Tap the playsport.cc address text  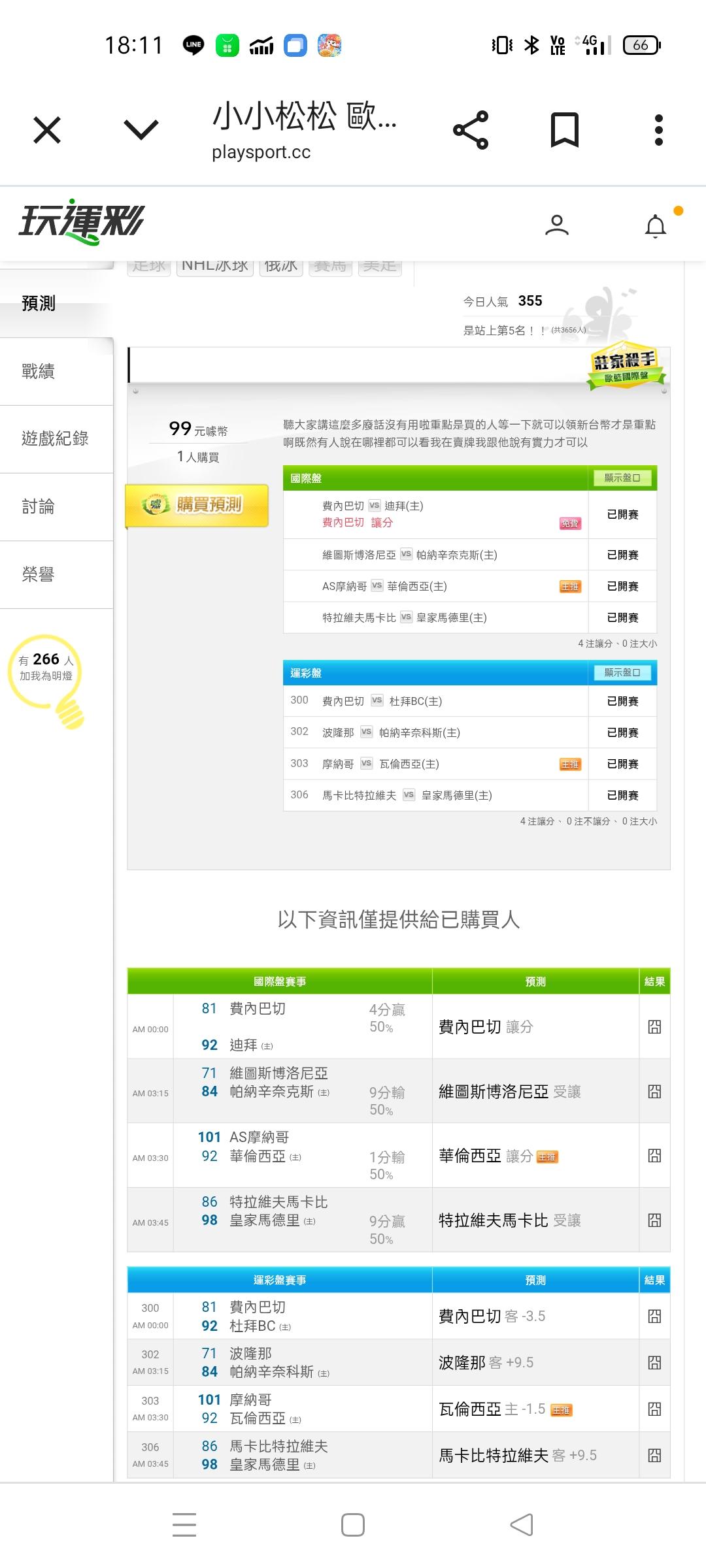coord(261,152)
